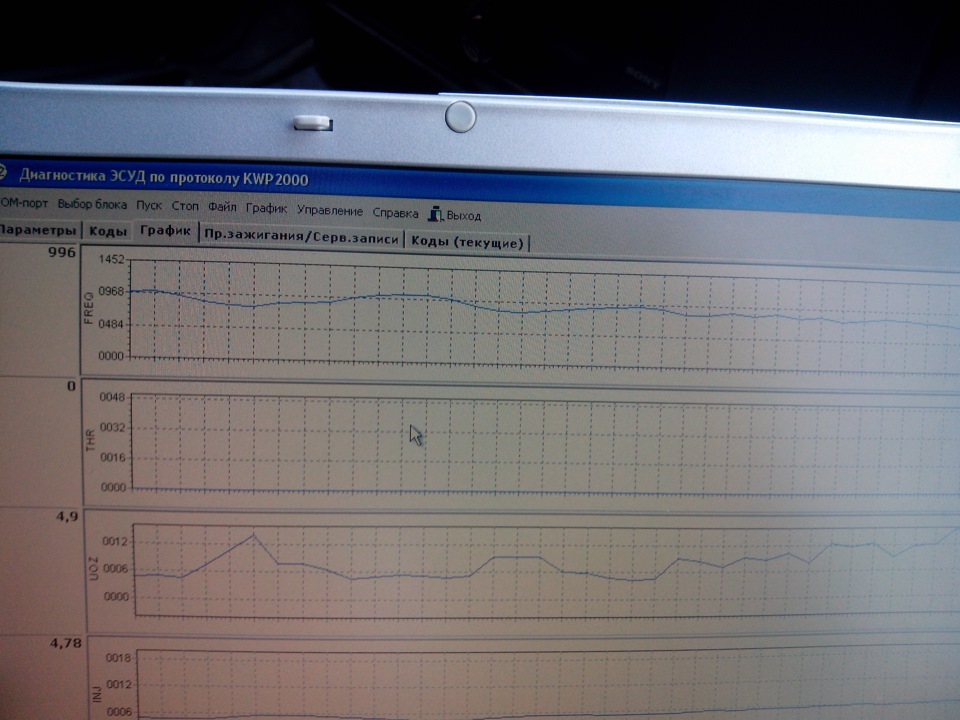Viewport: 960px width, 720px height.
Task: Click the THR graph plot area
Action: pos(545,446)
